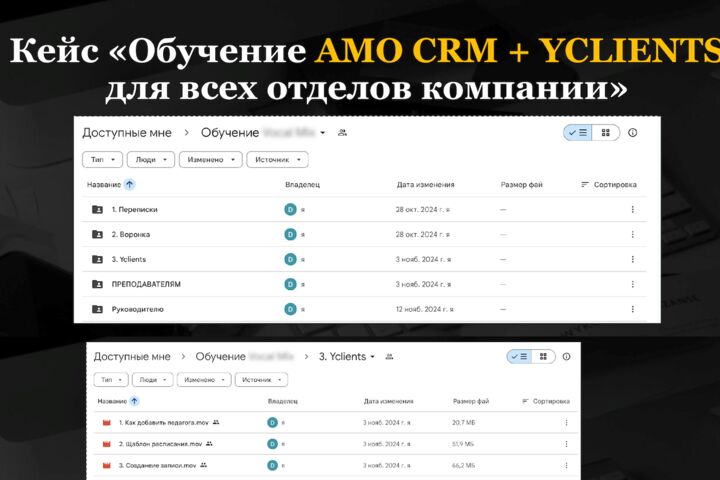Open folder 1. Переписки
The height and width of the screenshot is (480, 720).
[x=135, y=209]
